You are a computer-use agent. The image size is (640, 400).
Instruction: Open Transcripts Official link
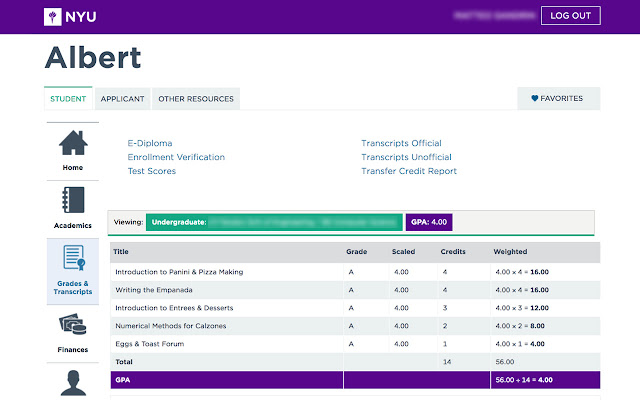pos(401,143)
